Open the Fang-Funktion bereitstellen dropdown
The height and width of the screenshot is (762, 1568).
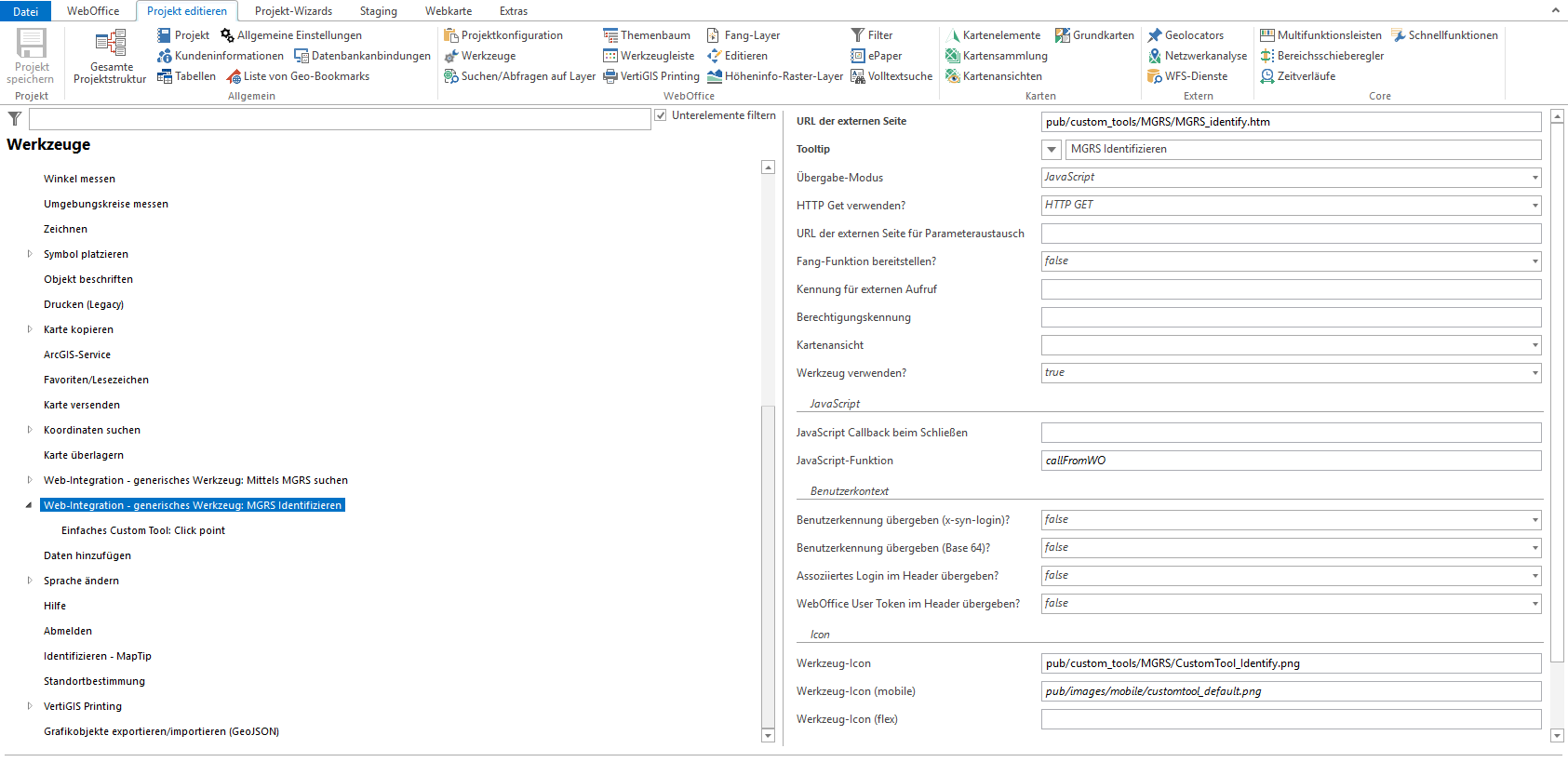pyautogui.click(x=1534, y=261)
